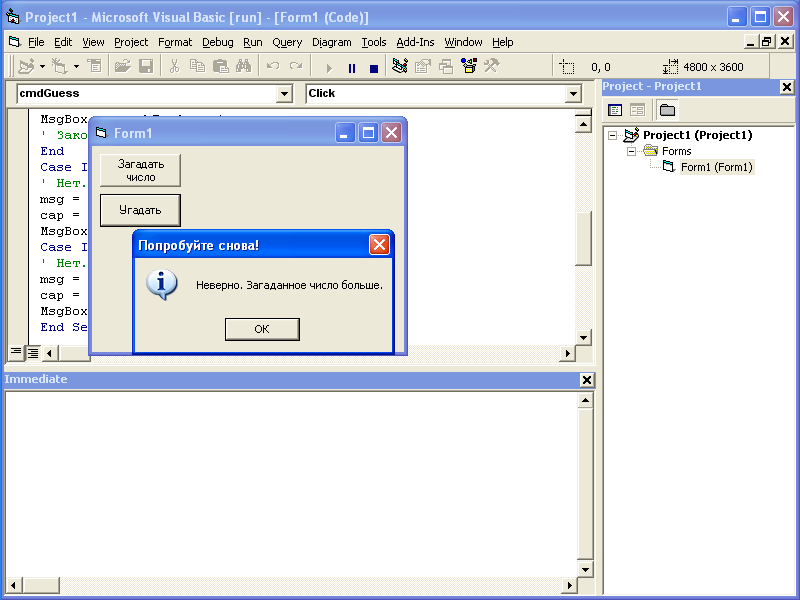This screenshot has width=800, height=600.
Task: Click the Copy toolbar icon
Action: (197, 66)
